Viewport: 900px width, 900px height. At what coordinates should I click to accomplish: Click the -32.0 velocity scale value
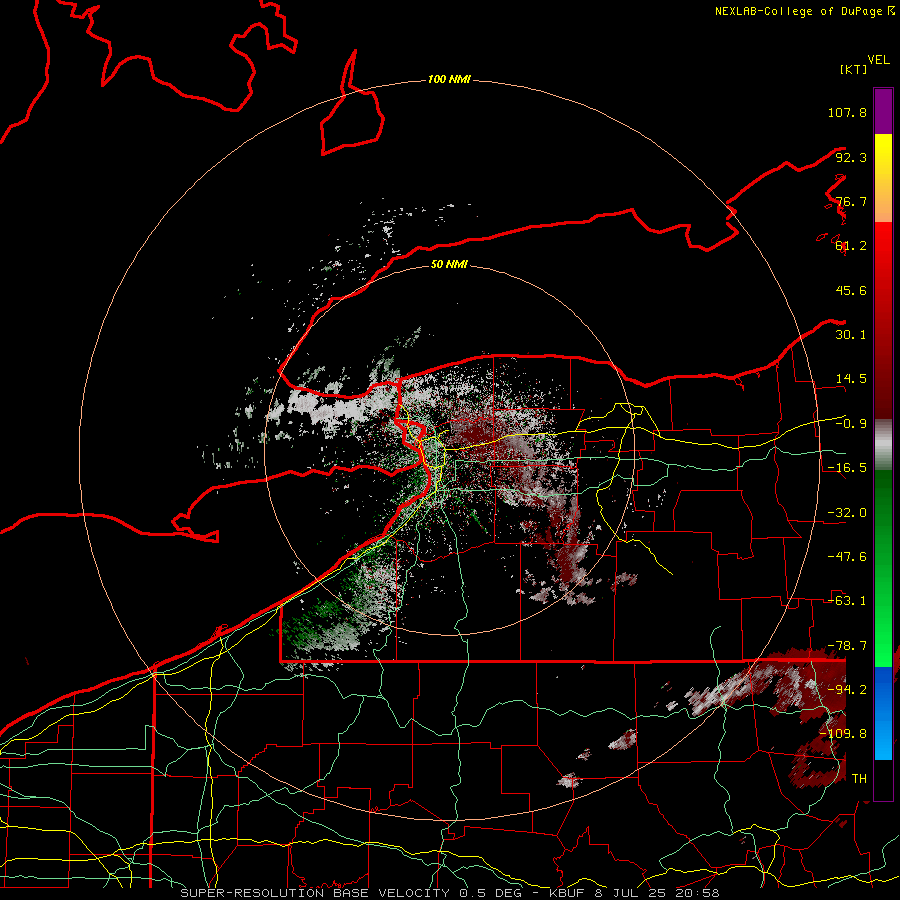(847, 513)
